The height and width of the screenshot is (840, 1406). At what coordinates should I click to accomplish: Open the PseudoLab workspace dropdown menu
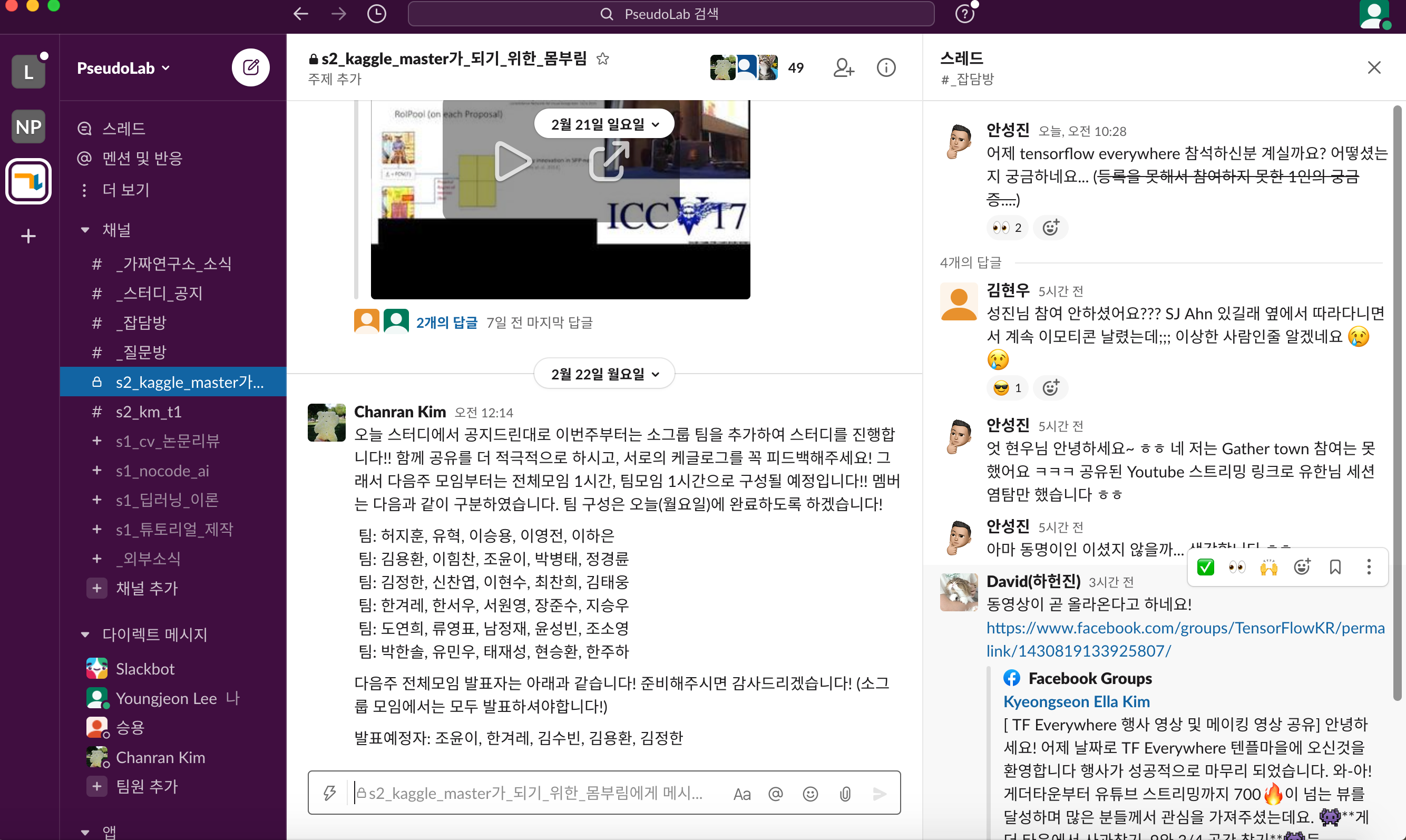point(123,68)
